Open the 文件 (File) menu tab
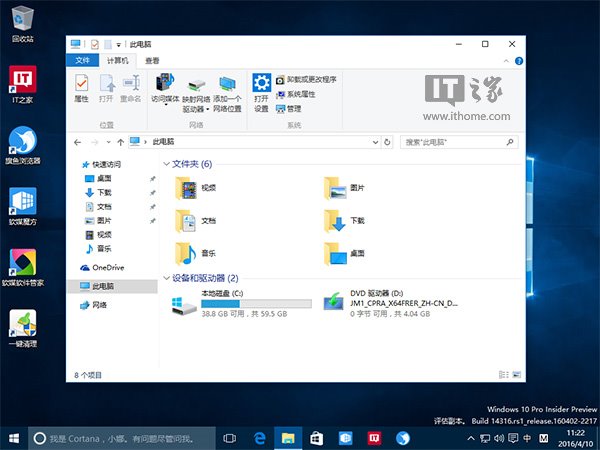The image size is (600, 450). 82,61
